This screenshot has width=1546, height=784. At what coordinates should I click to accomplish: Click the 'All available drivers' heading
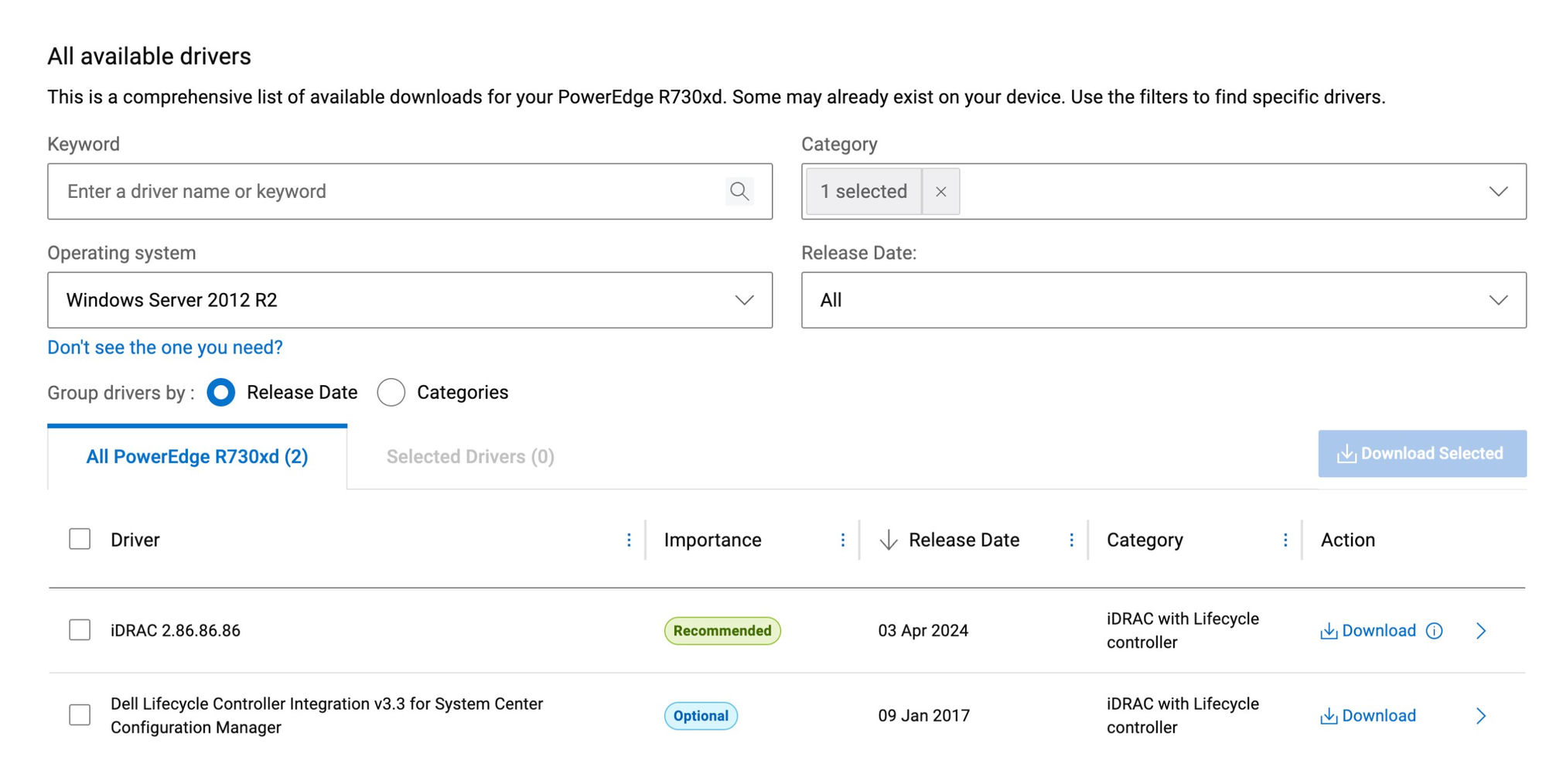[149, 56]
